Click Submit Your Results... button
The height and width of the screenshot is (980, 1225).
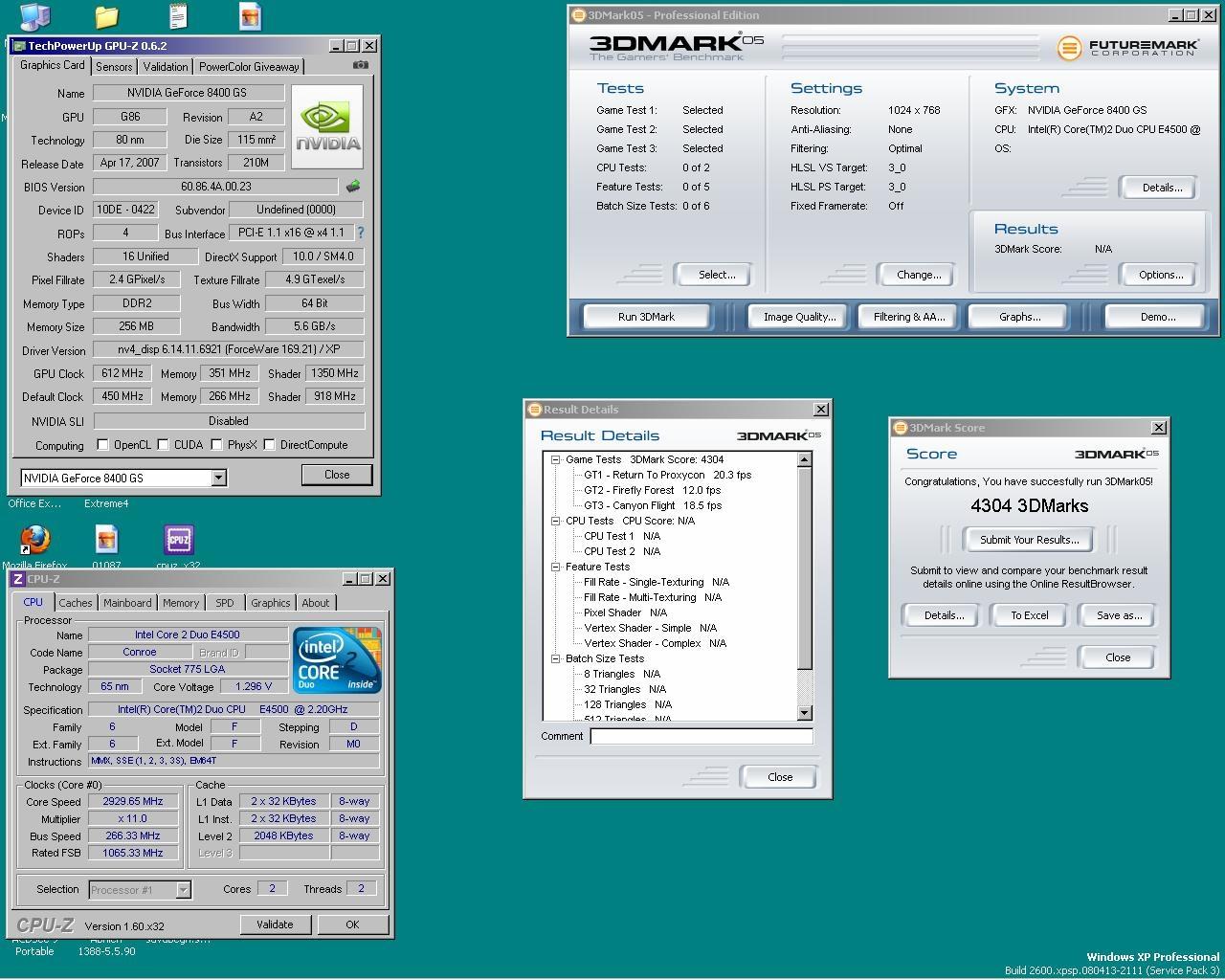1029,540
